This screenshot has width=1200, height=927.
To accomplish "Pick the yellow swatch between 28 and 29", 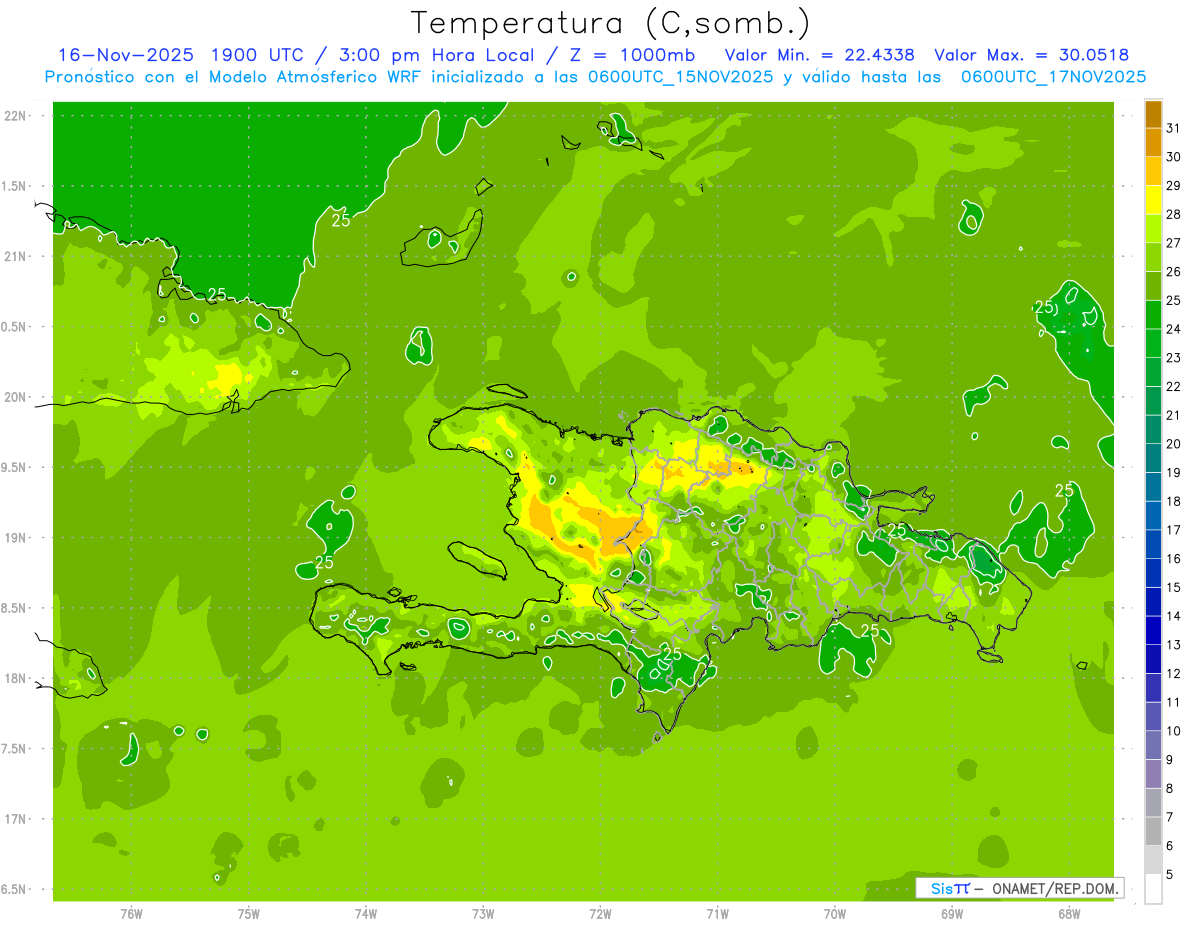I will pyautogui.click(x=1153, y=200).
